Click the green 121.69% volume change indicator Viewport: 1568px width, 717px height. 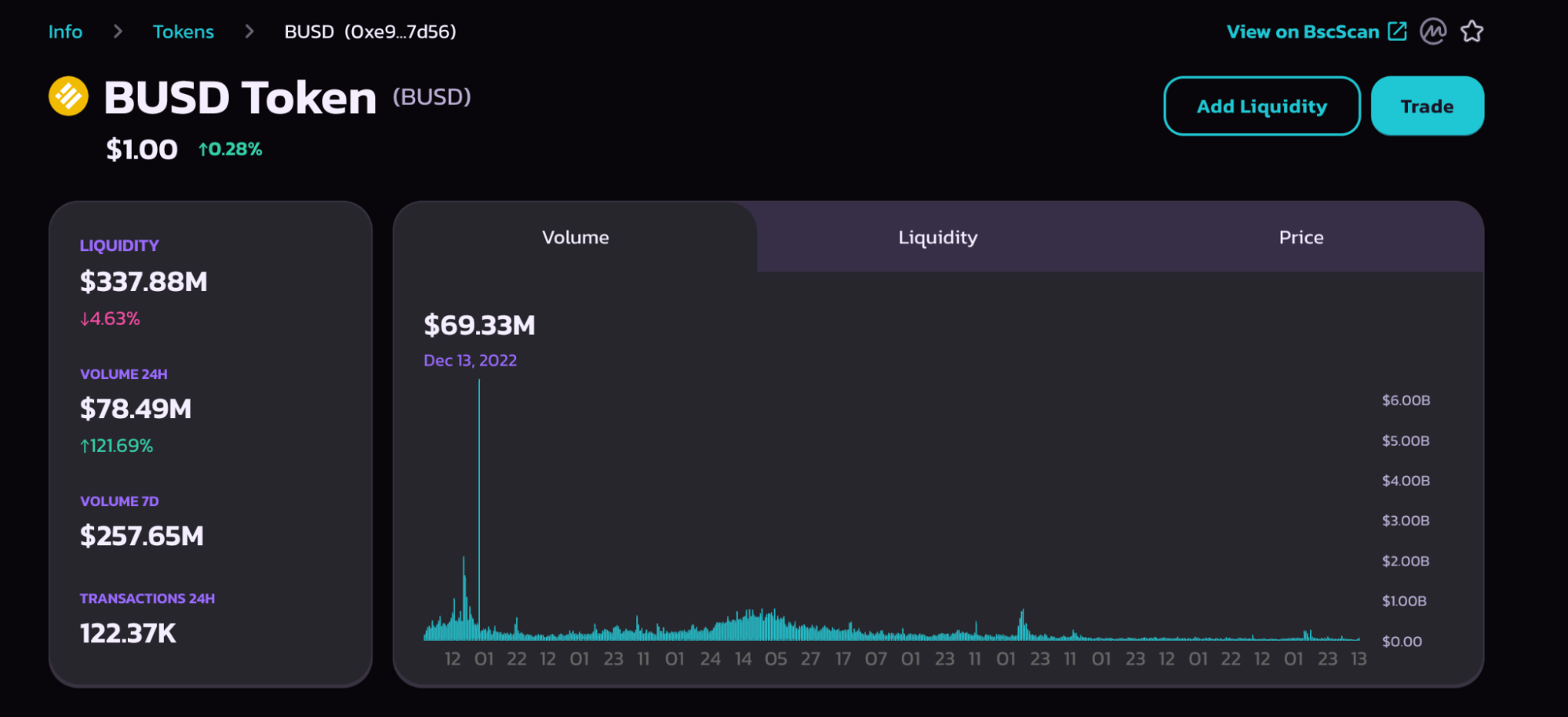[x=116, y=446]
